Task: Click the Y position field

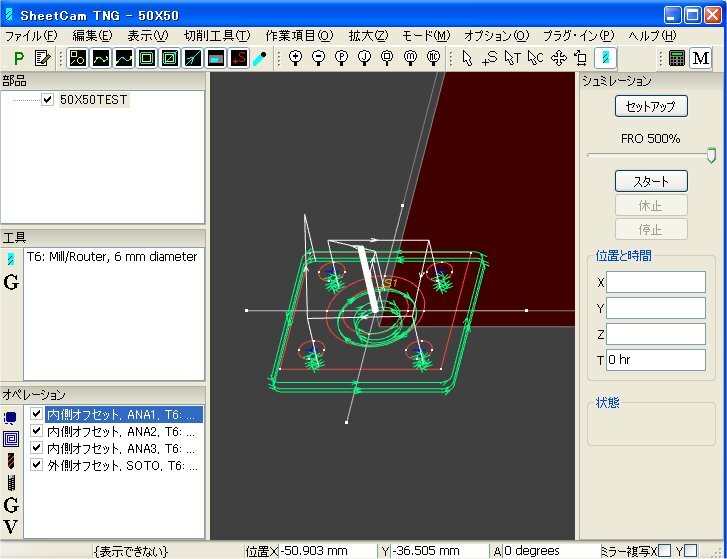Action: coord(656,308)
